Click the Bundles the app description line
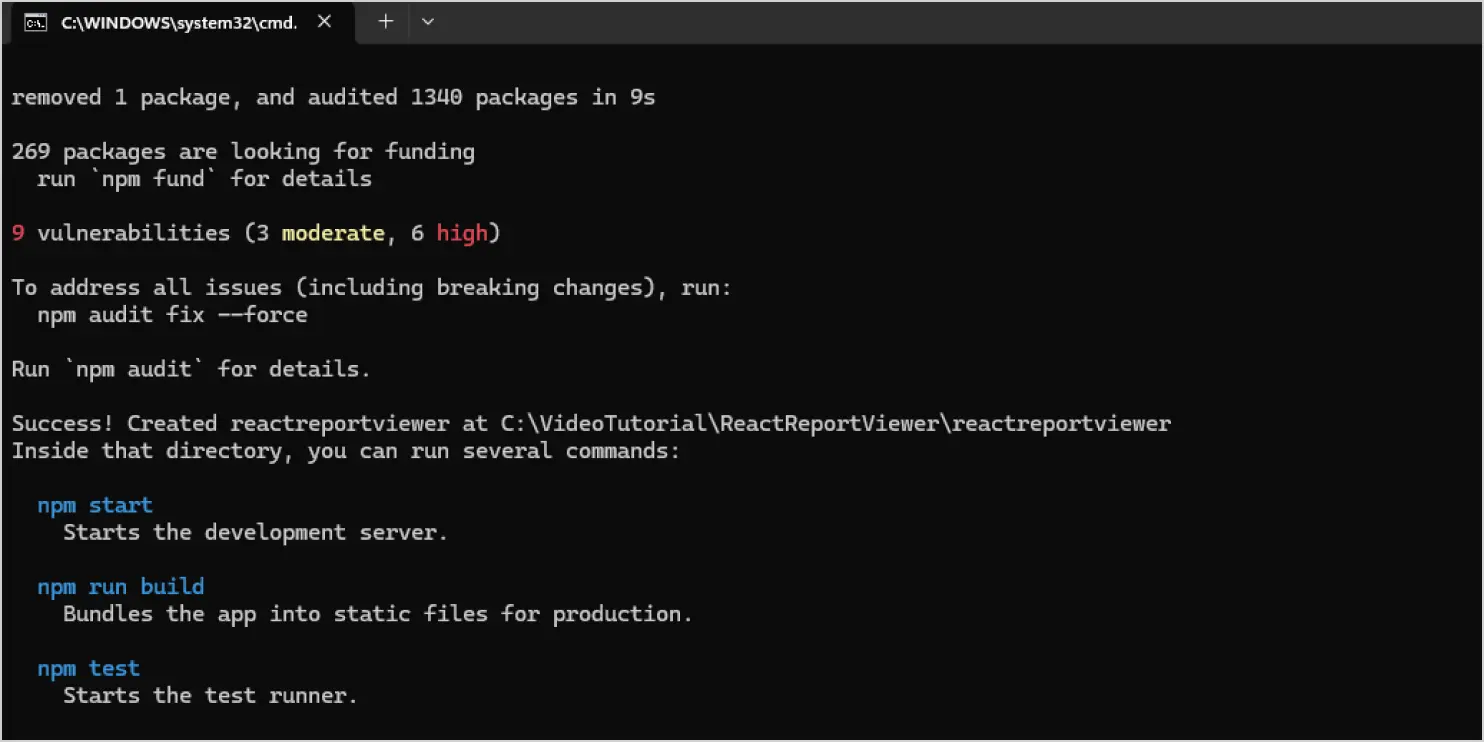This screenshot has width=1484, height=742. tap(377, 613)
